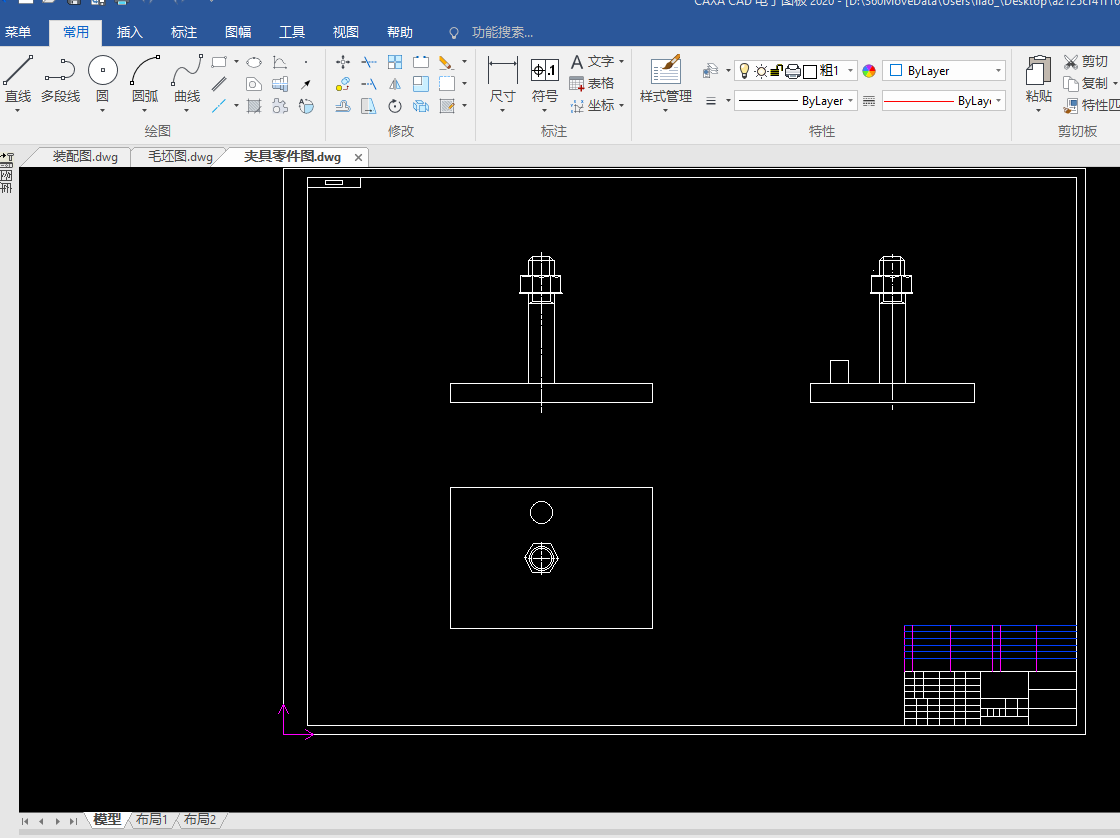Image resolution: width=1120 pixels, height=838 pixels.
Task: Toggle layer freeze sun icon
Action: (761, 71)
